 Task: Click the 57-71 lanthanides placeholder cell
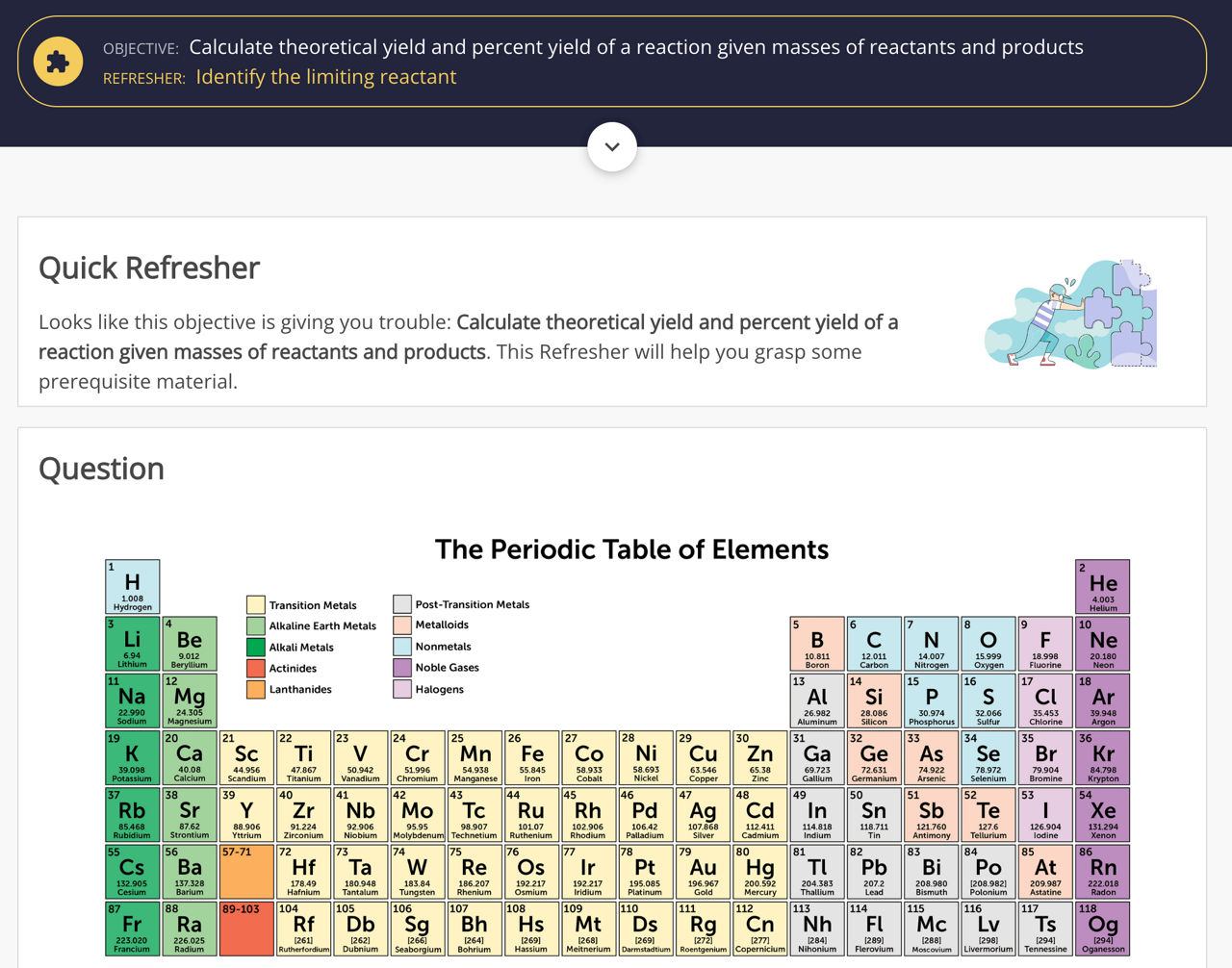[x=246, y=872]
